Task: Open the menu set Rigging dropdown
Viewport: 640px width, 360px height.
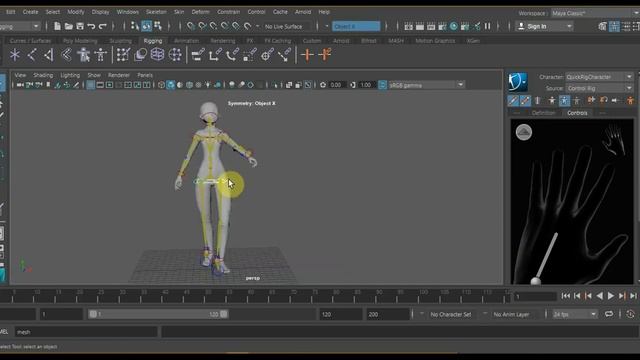Action: [20, 27]
